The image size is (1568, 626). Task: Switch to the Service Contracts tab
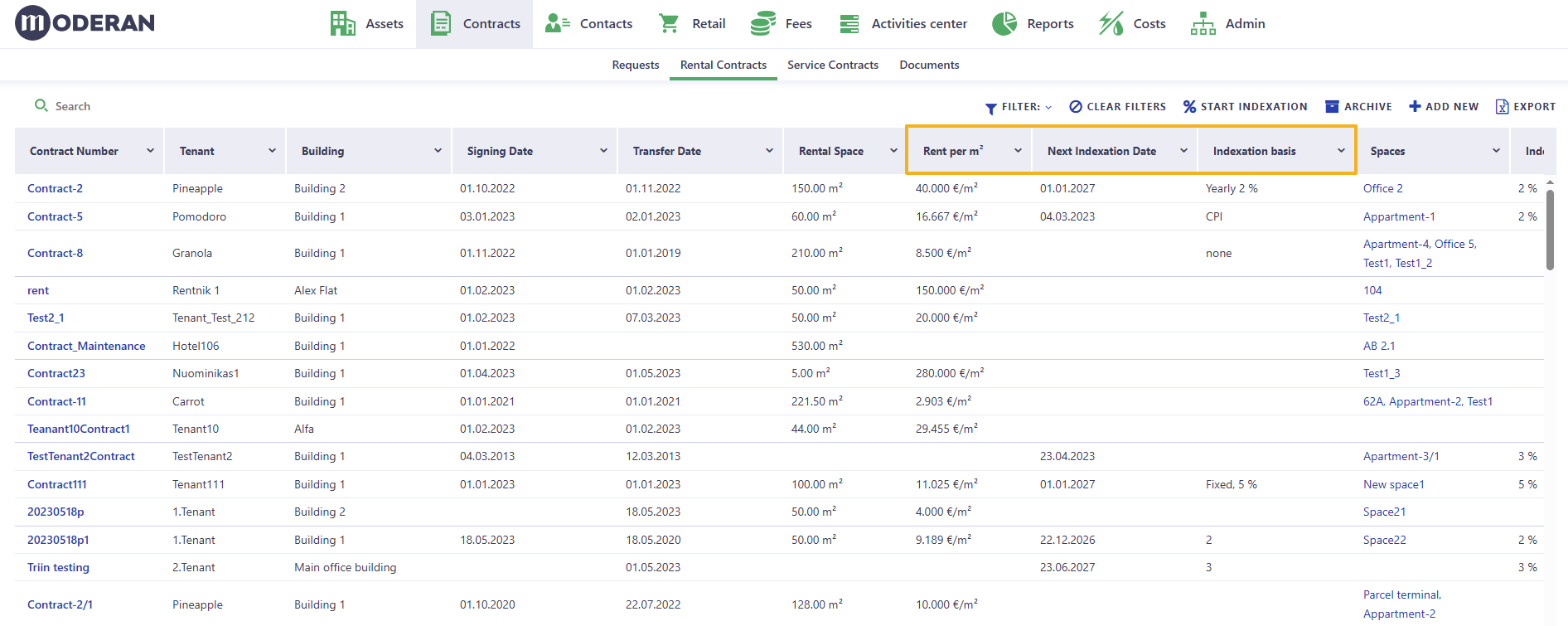pyautogui.click(x=833, y=65)
